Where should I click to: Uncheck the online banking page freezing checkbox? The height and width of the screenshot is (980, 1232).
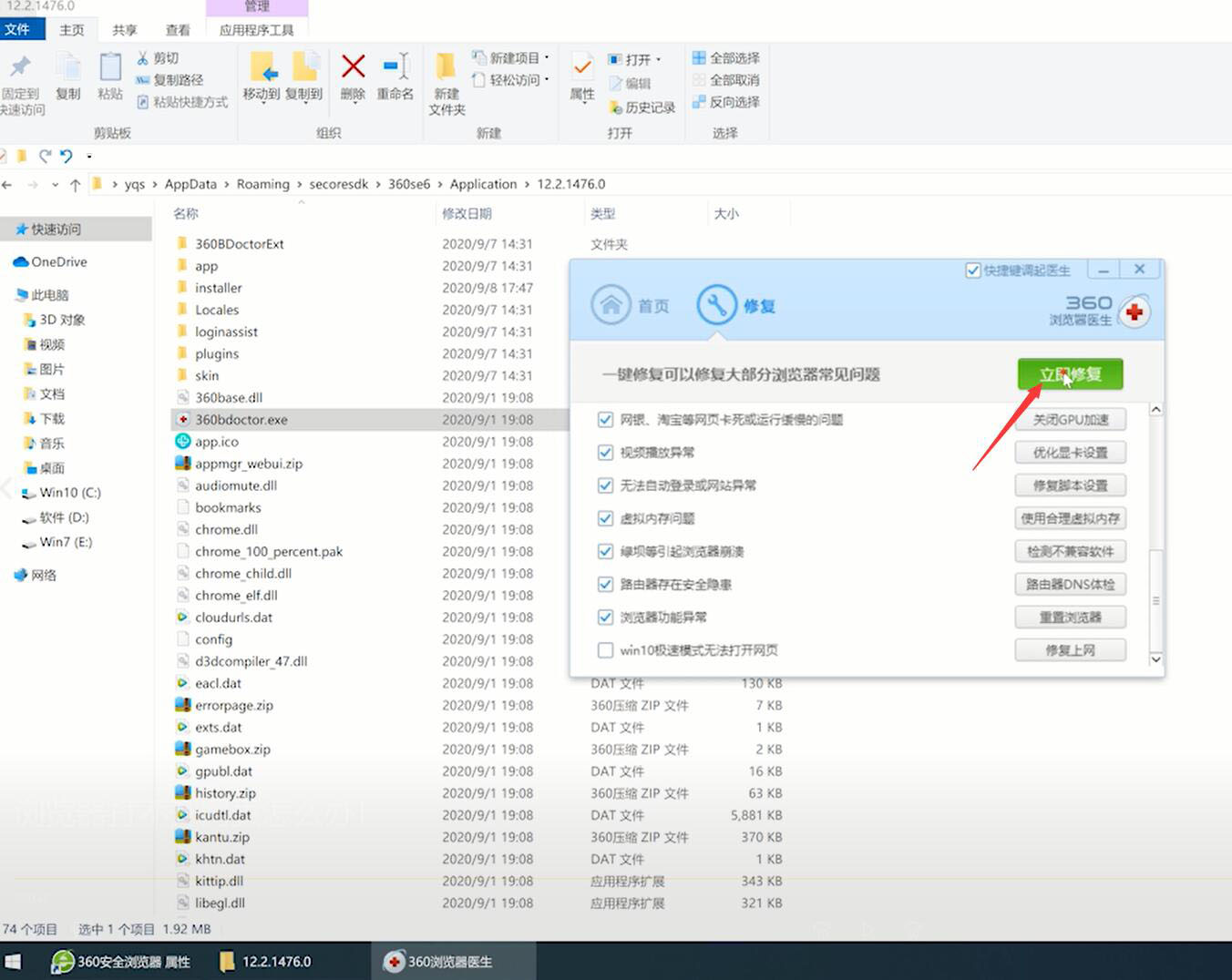pyautogui.click(x=605, y=420)
